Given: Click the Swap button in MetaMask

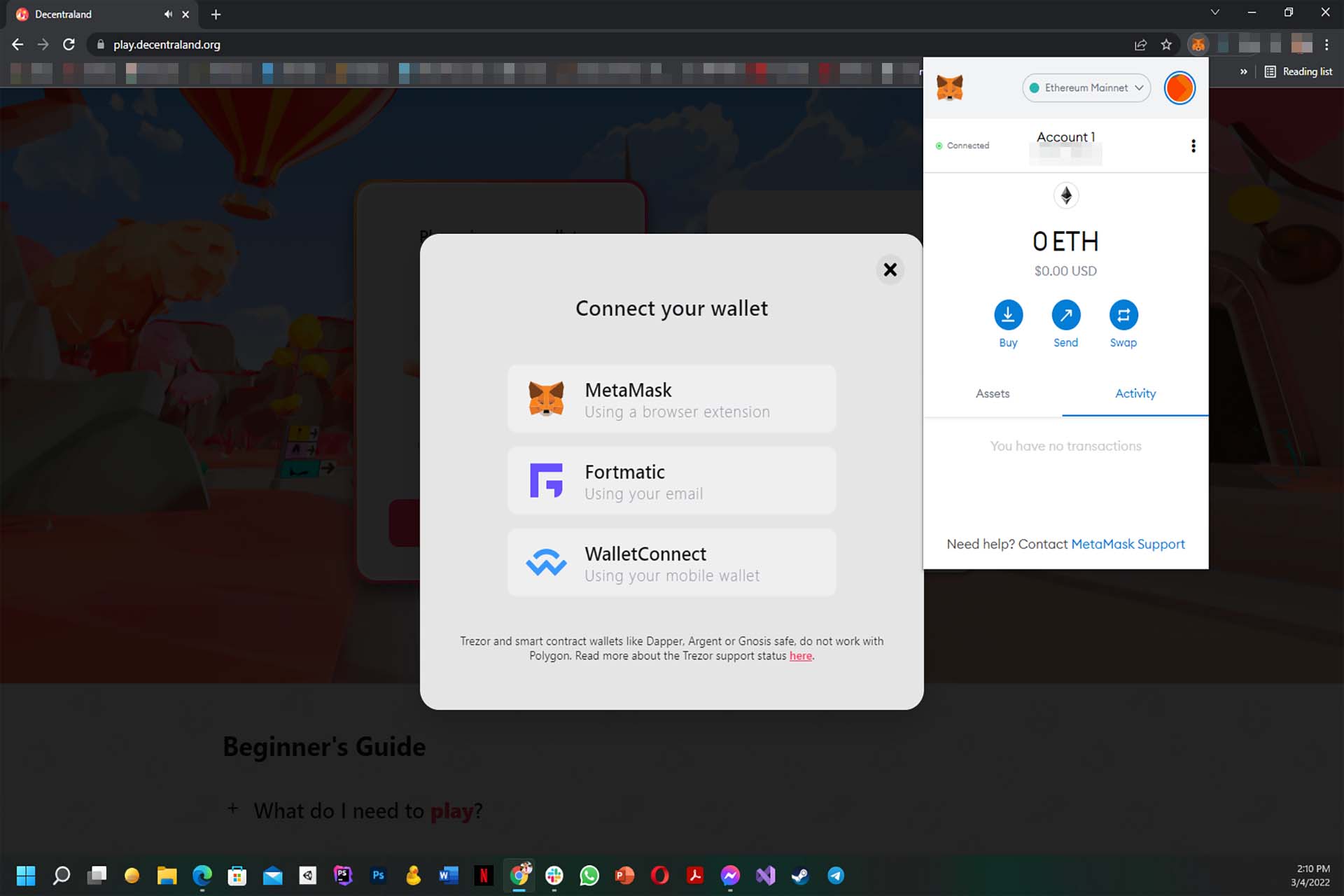Looking at the screenshot, I should pyautogui.click(x=1123, y=324).
